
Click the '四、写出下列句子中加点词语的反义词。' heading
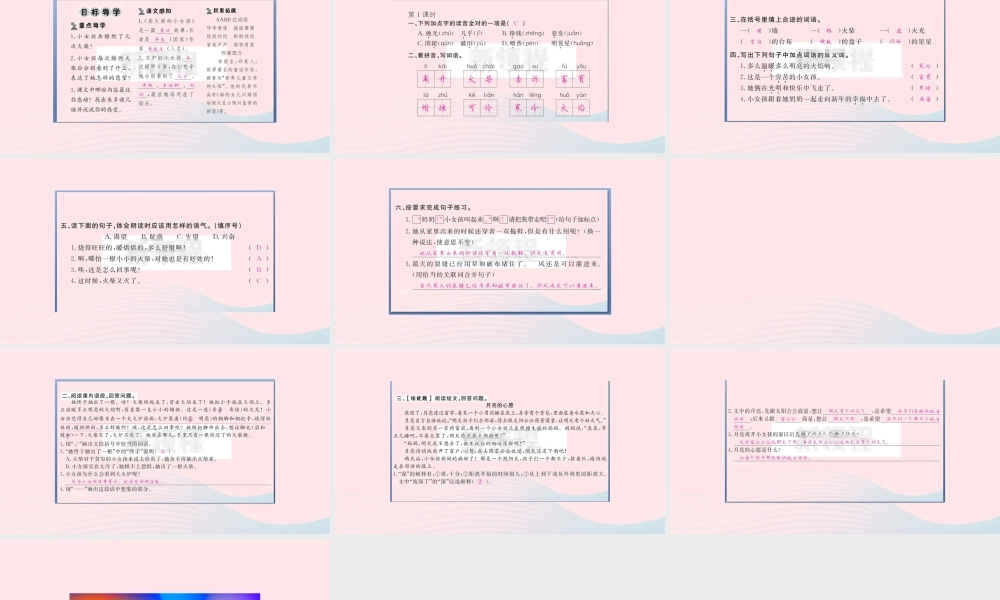tap(790, 55)
